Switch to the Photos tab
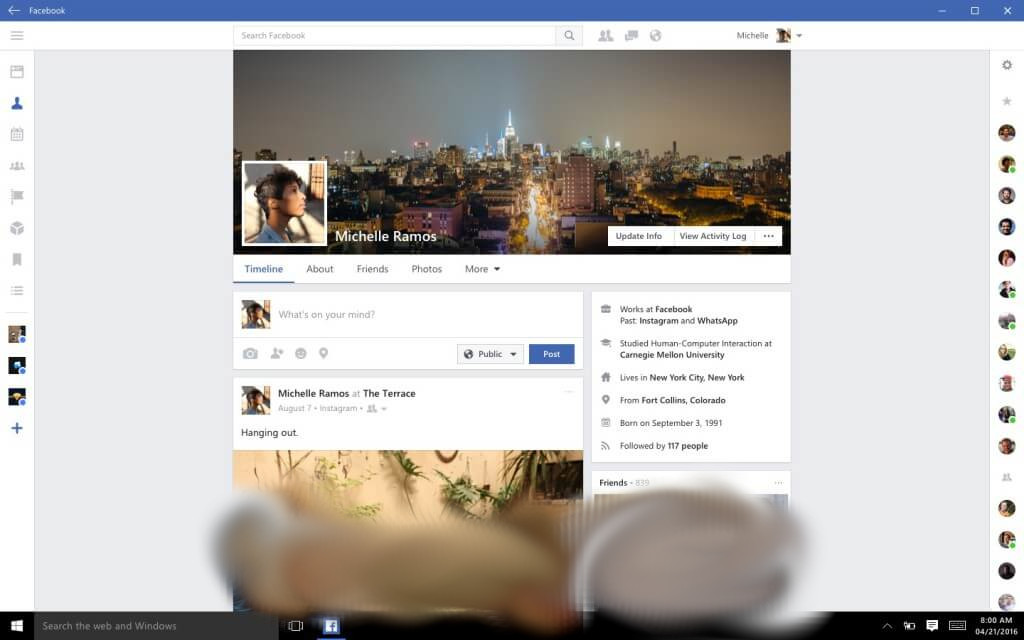 click(x=426, y=269)
